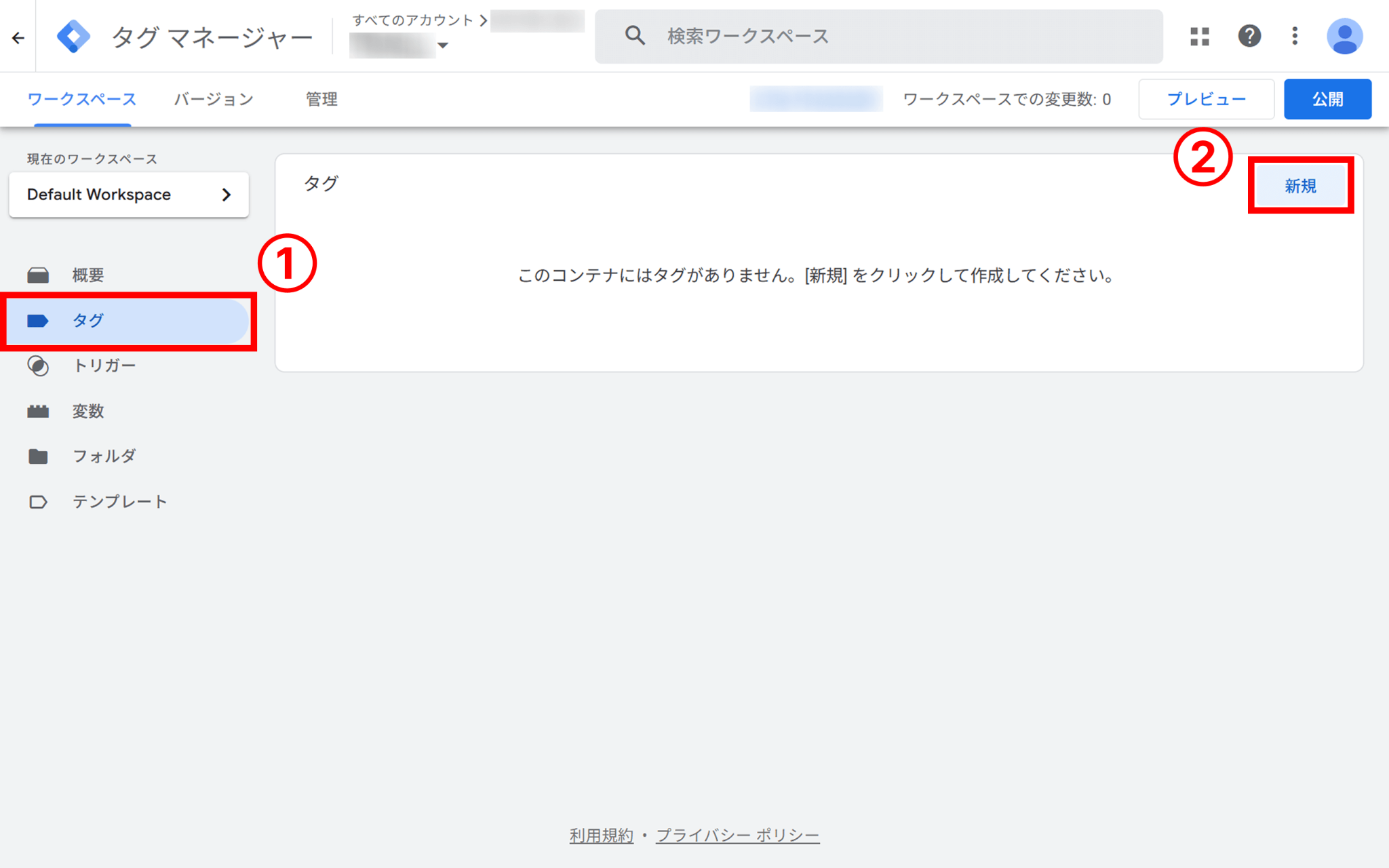Click the Tag Manager logo icon

(75, 36)
